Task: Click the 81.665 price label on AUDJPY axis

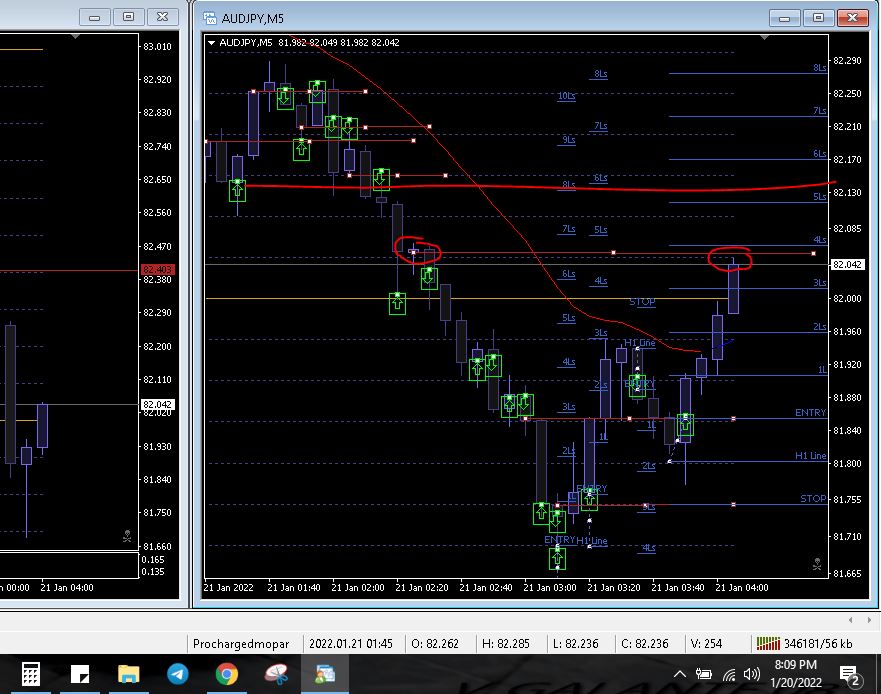Action: click(x=847, y=574)
